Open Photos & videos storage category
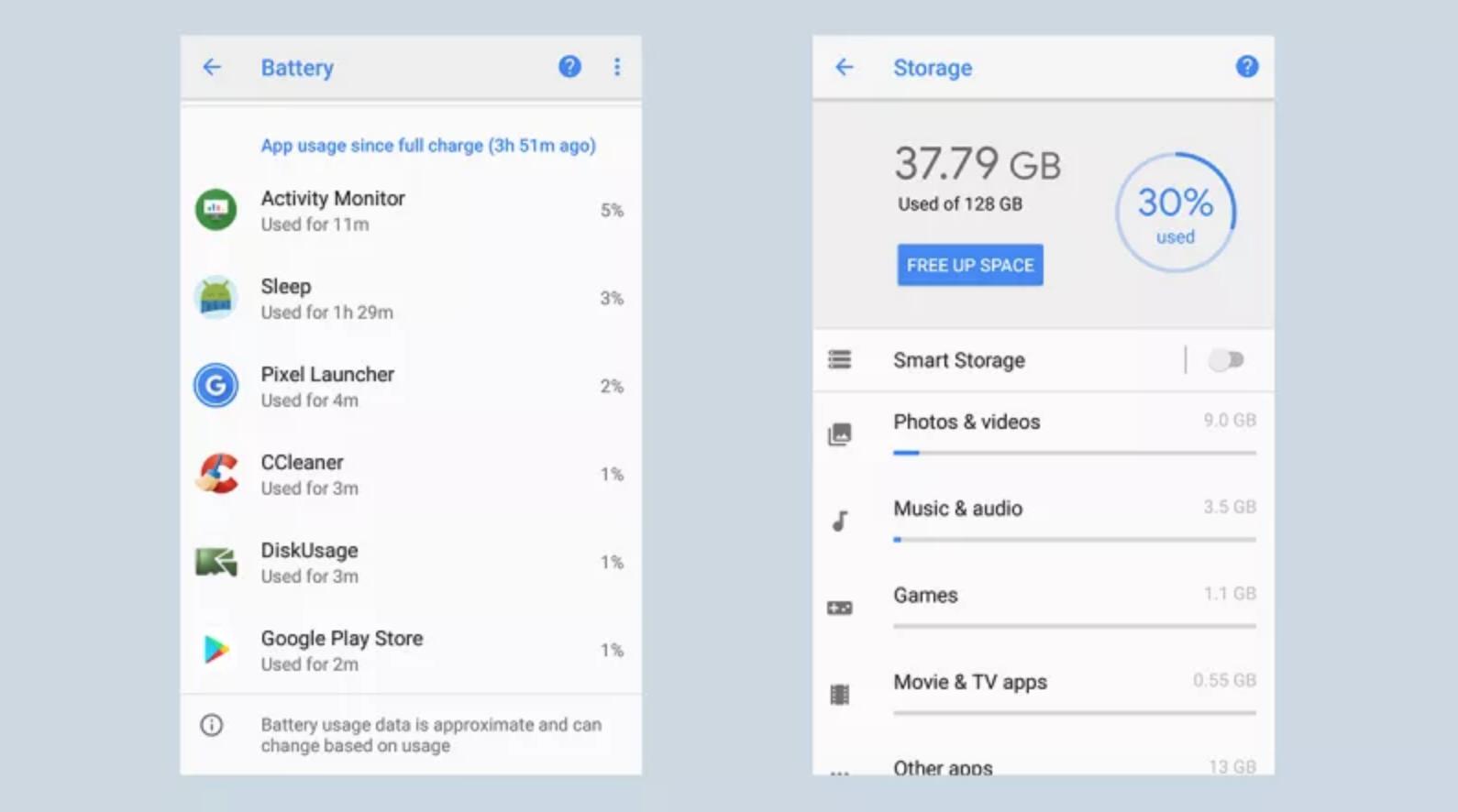 pyautogui.click(x=1043, y=435)
